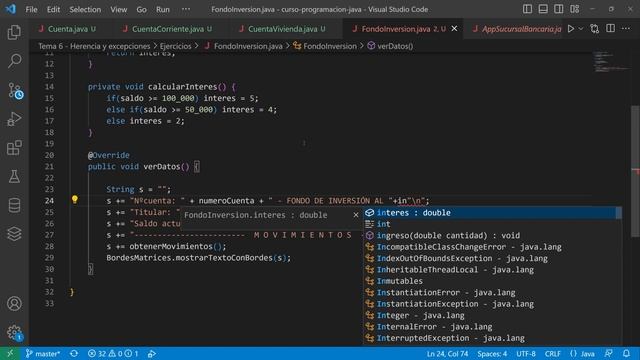Open the Edit menu
Screen dimensions: 640x360
(53, 9)
